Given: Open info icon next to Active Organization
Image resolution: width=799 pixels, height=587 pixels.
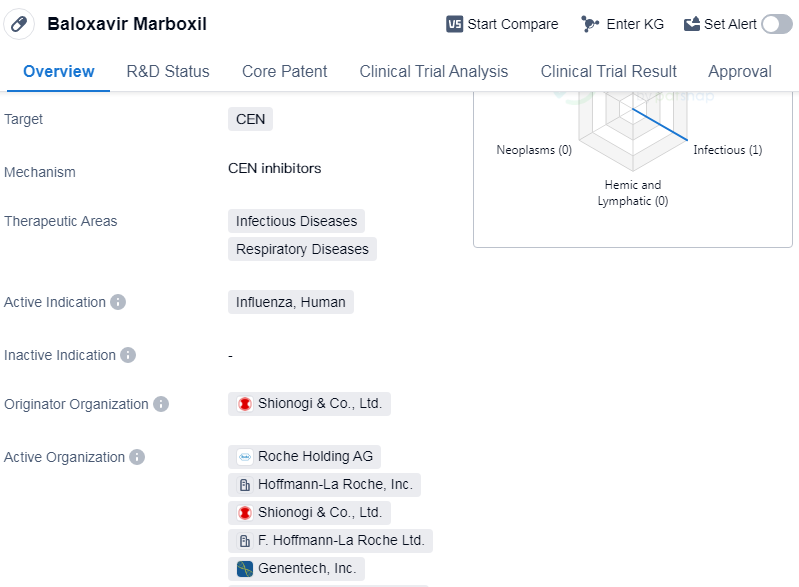Looking at the screenshot, I should tap(137, 457).
